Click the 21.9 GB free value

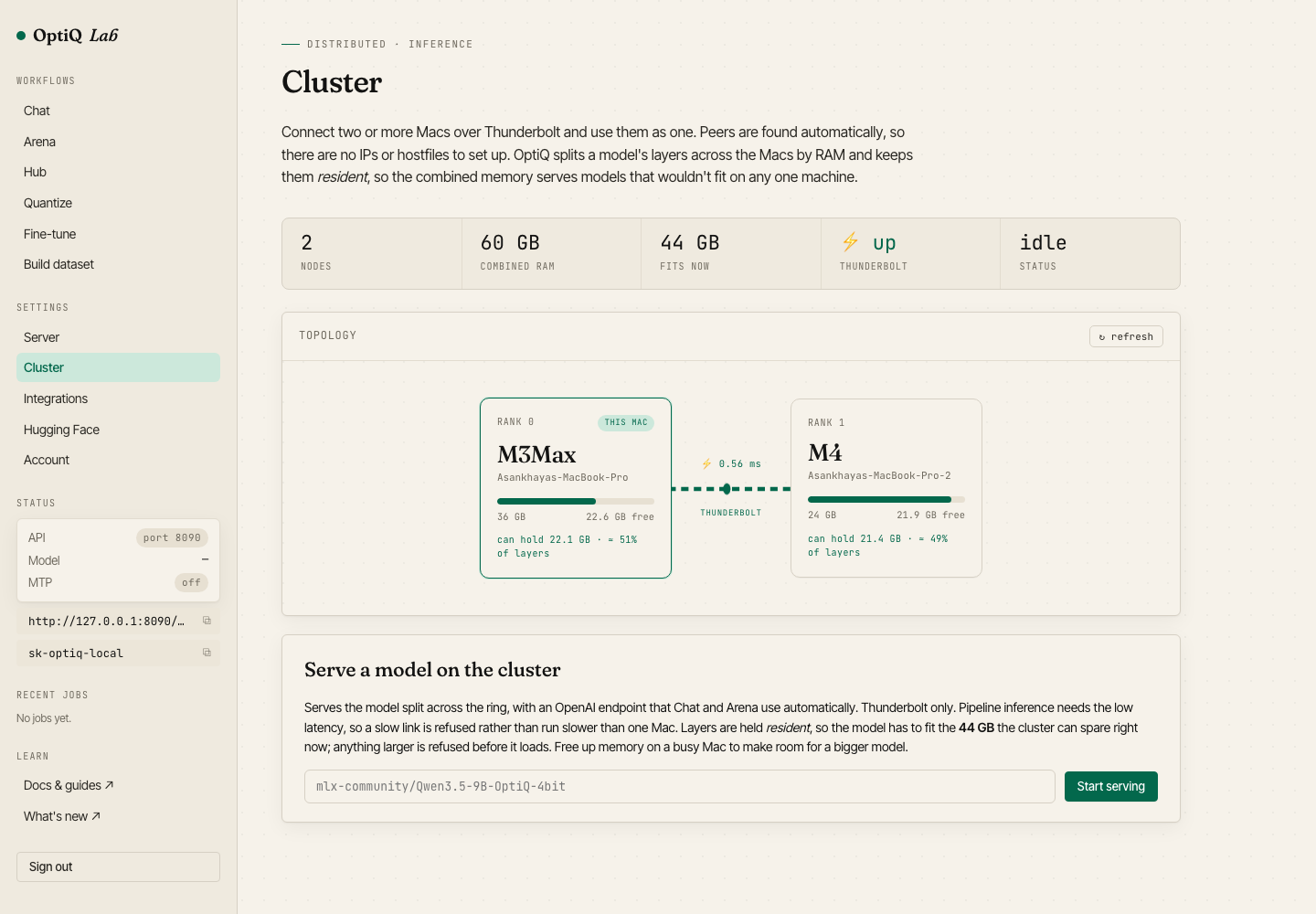[x=930, y=515]
